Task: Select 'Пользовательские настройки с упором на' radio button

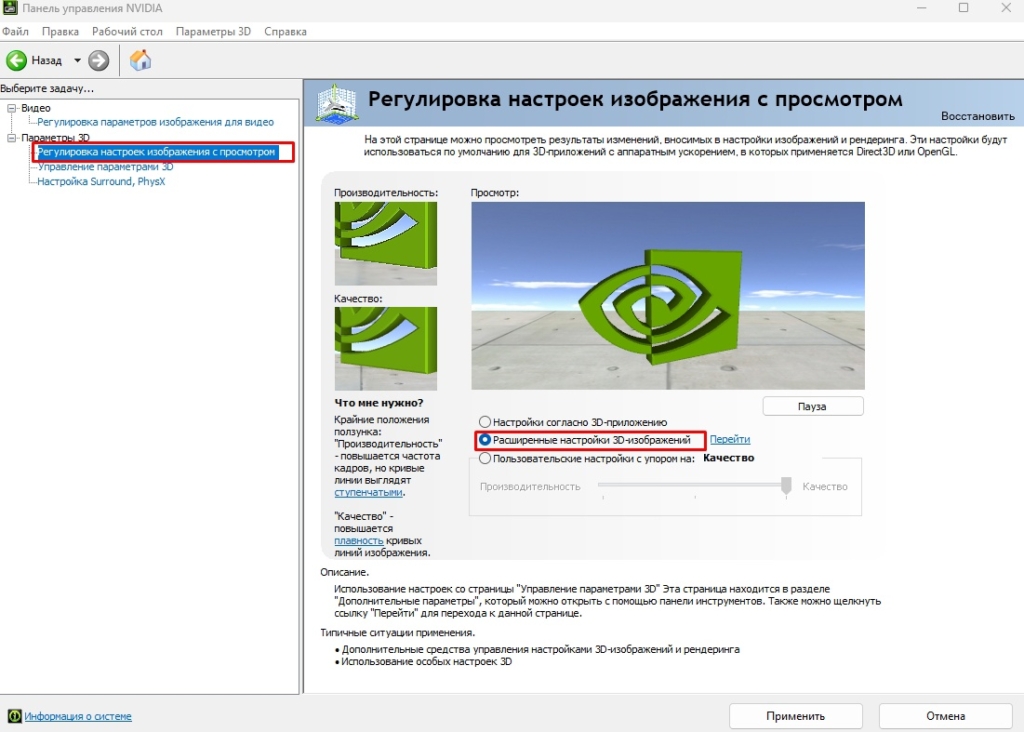Action: coord(485,458)
